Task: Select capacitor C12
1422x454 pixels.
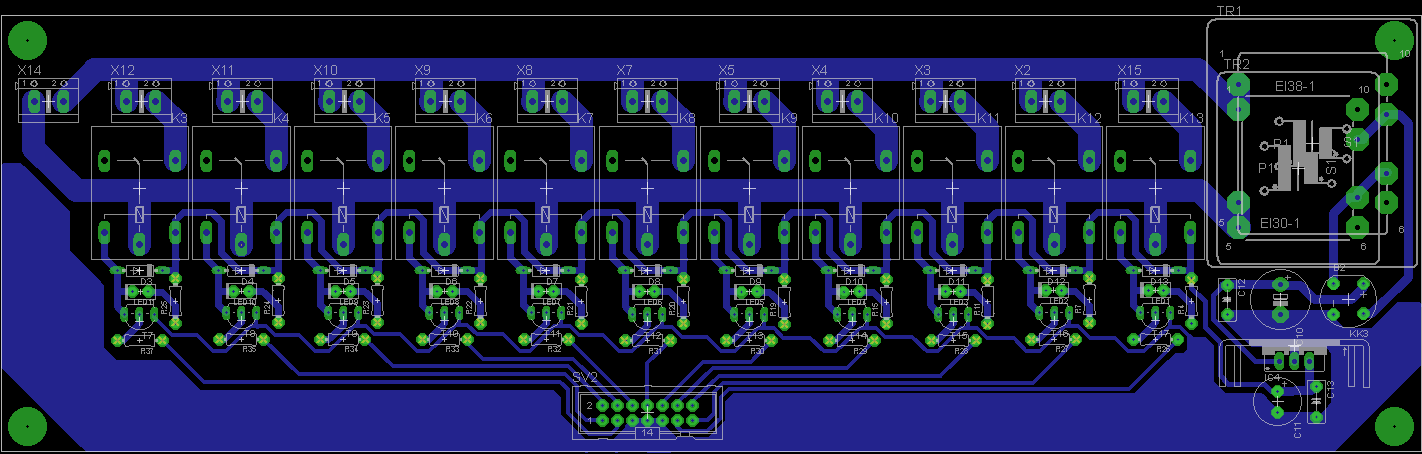Action: pos(1228,300)
